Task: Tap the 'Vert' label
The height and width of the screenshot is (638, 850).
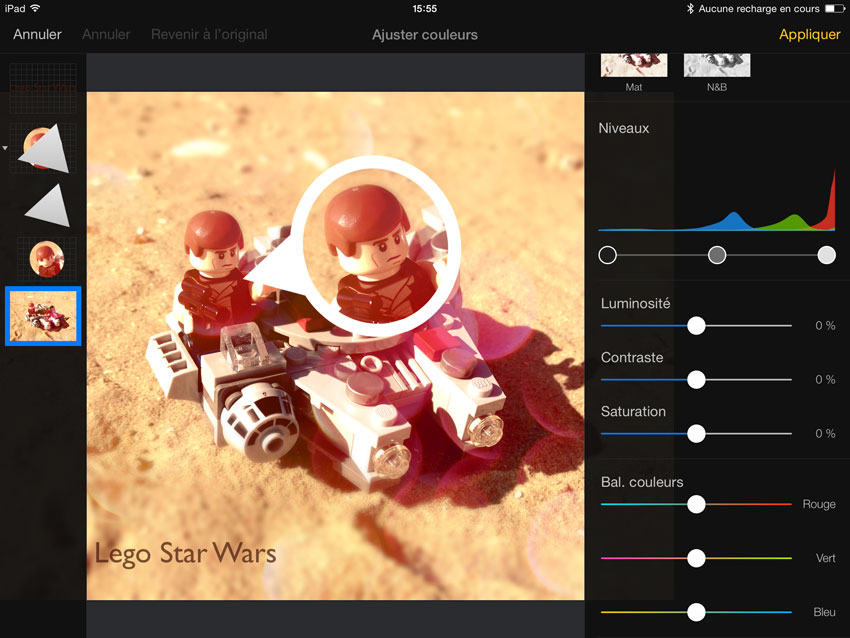Action: (826, 558)
